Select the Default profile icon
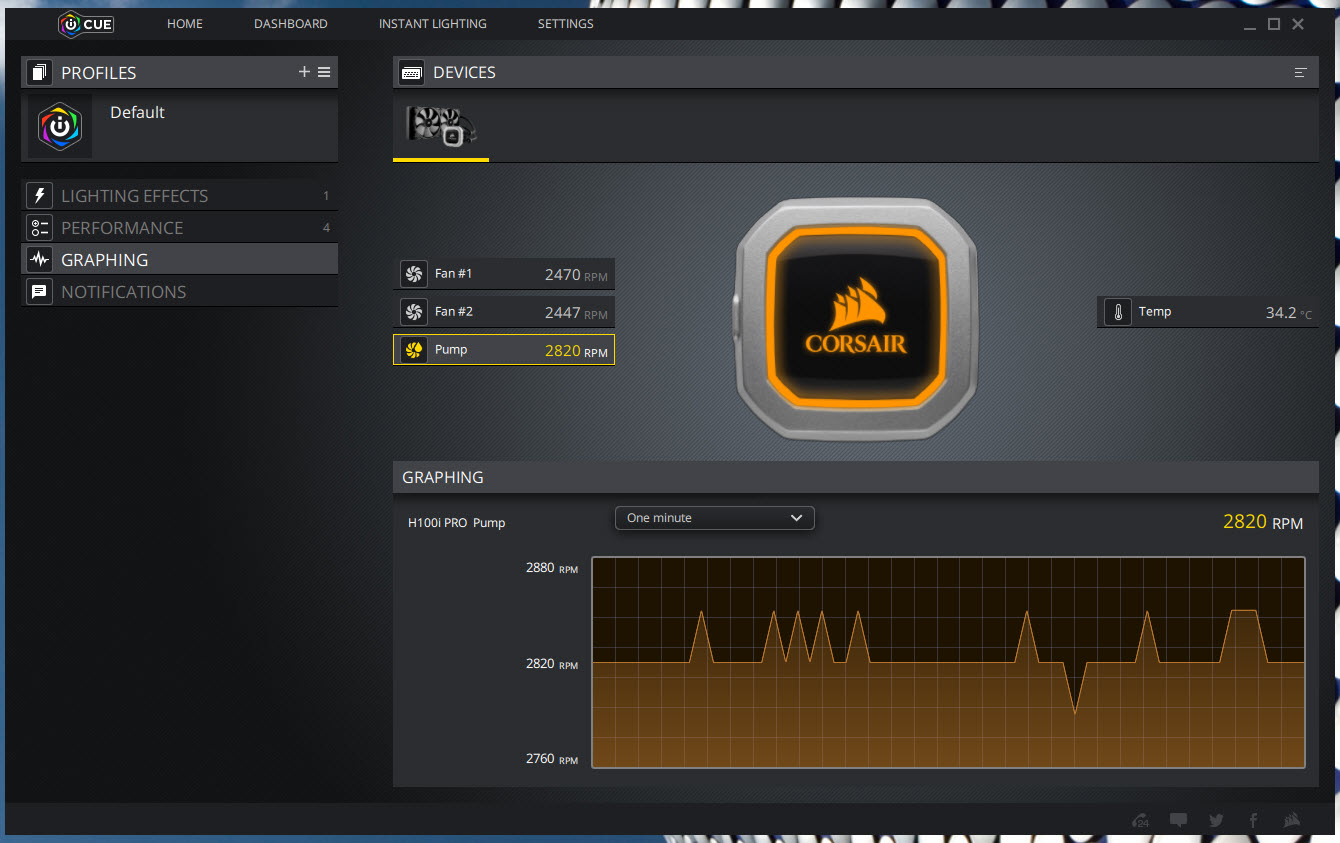 pyautogui.click(x=60, y=126)
